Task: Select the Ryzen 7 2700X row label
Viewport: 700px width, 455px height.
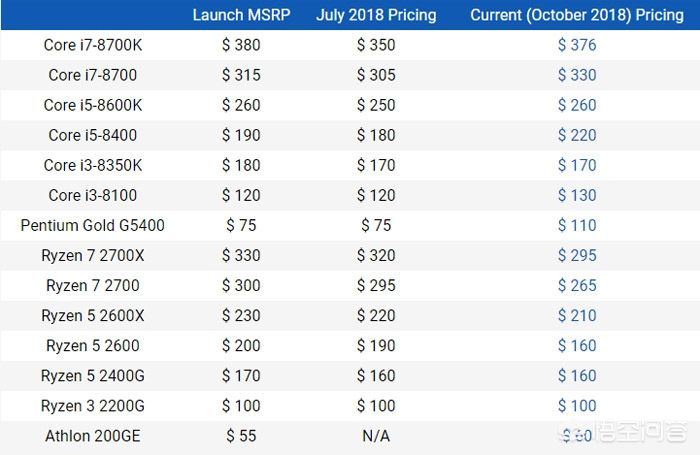Action: [93, 255]
